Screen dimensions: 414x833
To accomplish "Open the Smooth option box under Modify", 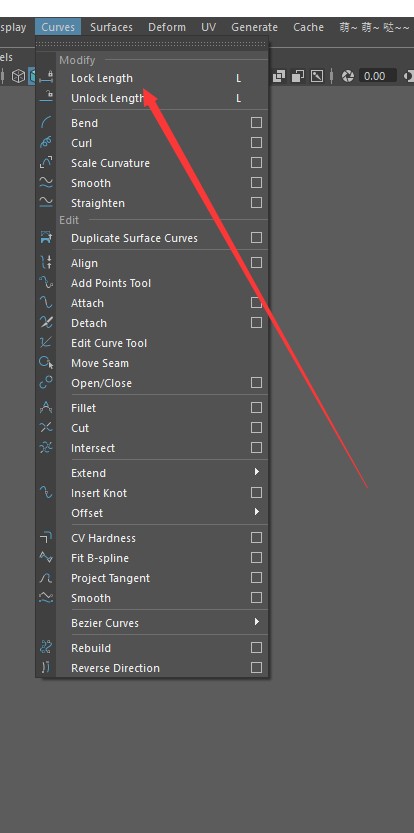I will click(x=256, y=183).
